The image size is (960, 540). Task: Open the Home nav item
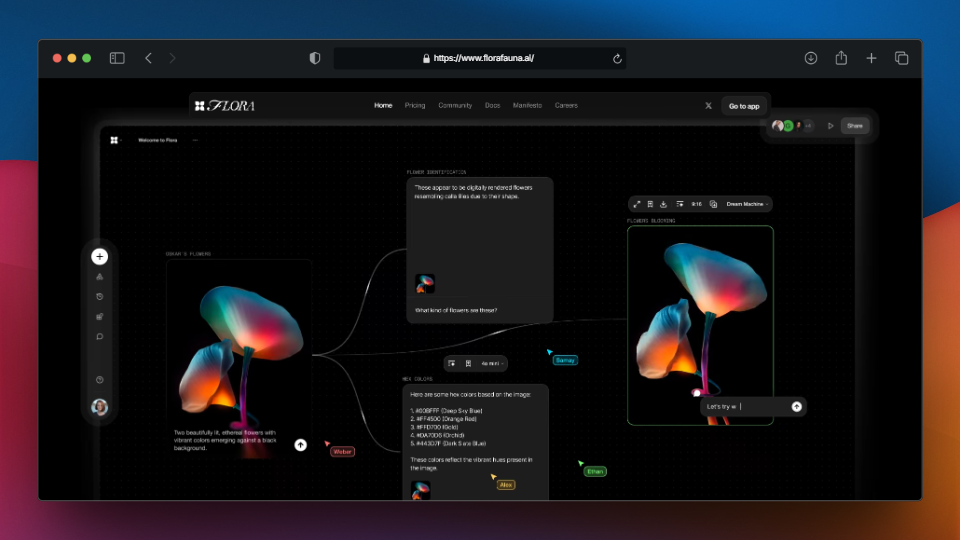point(383,105)
